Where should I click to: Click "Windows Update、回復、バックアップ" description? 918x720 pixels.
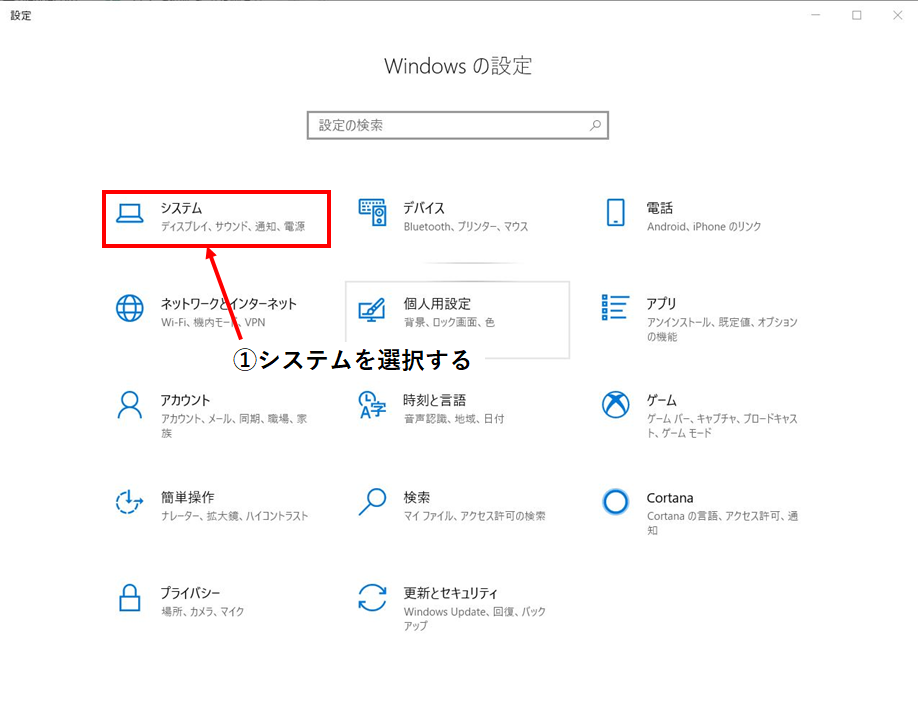474,618
